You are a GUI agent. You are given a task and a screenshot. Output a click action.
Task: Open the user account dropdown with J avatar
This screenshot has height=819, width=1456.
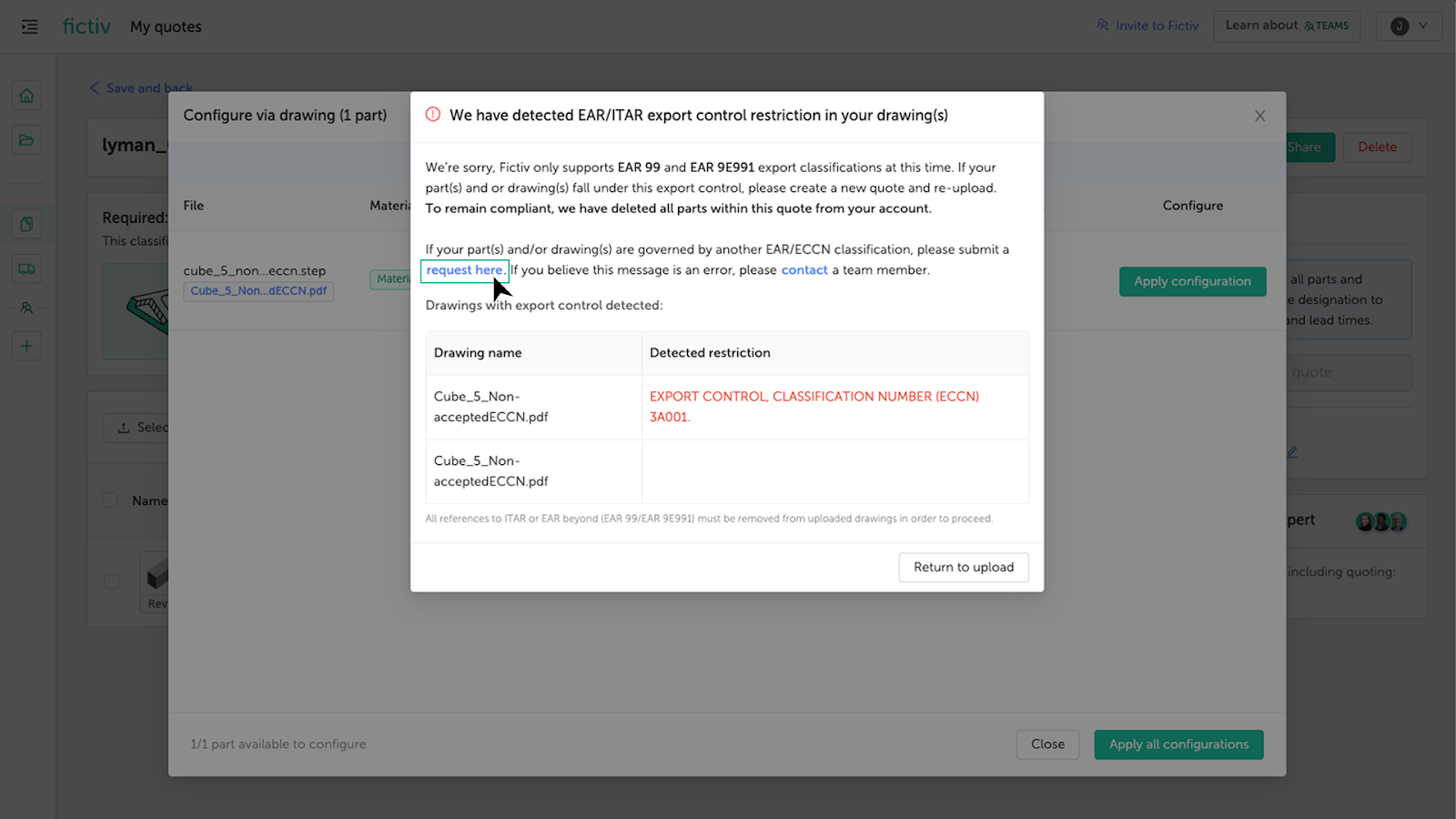point(1408,26)
